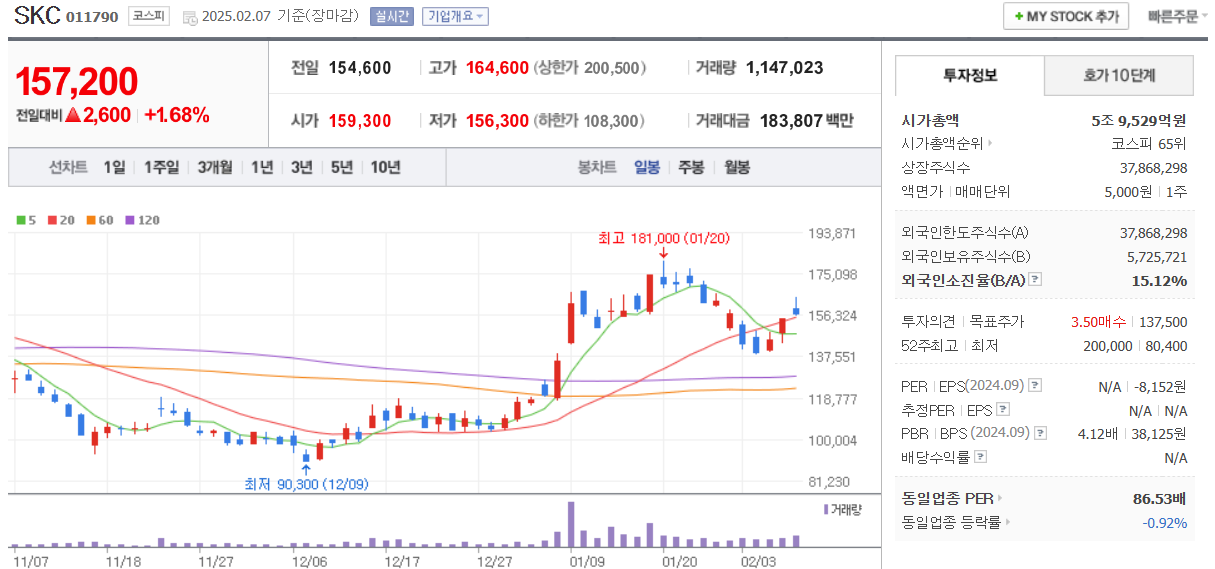Click the arrow icon after 시가총액순위

pos(990,144)
